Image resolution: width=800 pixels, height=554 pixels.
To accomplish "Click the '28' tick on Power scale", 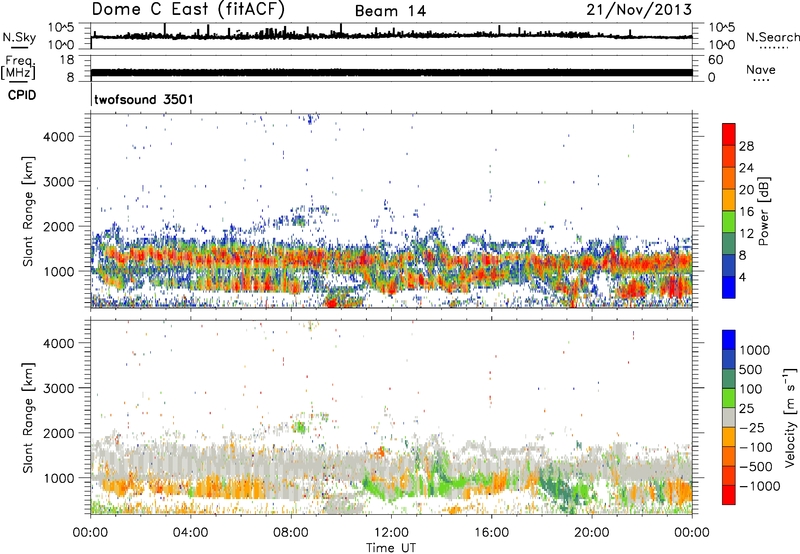I will tap(746, 146).
